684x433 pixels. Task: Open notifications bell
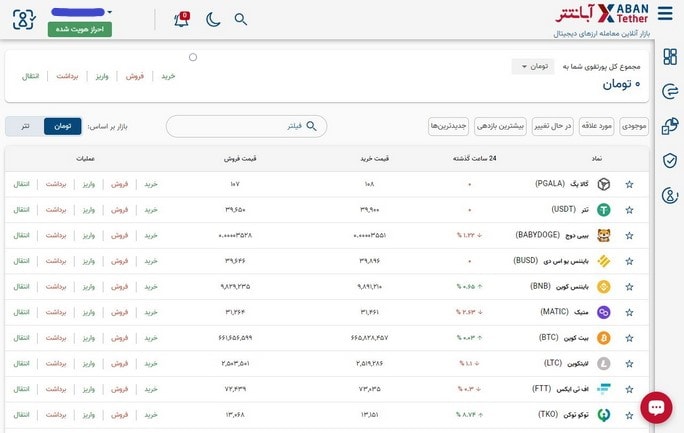(x=181, y=19)
